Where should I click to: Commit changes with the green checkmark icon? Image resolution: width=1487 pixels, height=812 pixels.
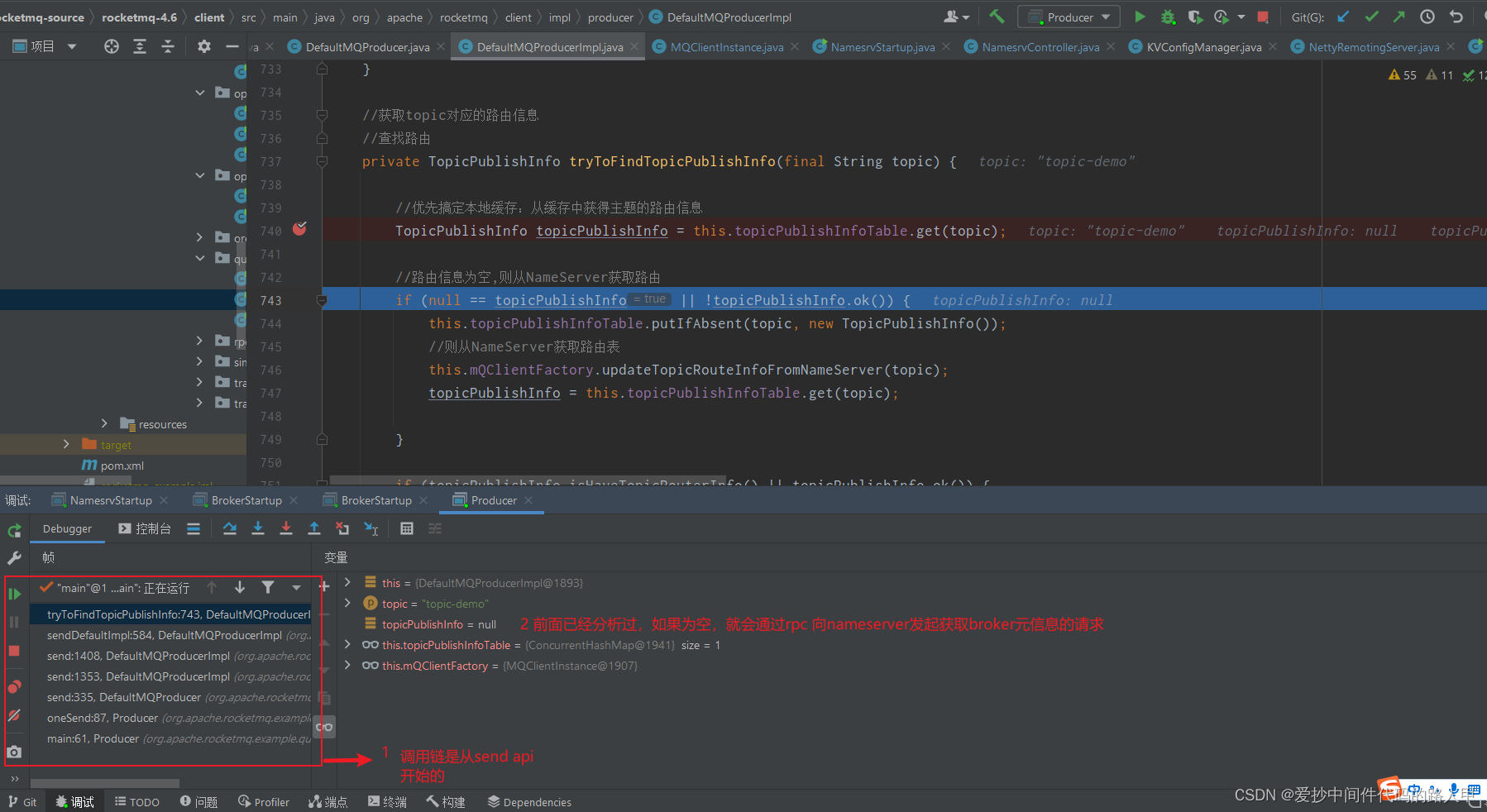pyautogui.click(x=1371, y=17)
